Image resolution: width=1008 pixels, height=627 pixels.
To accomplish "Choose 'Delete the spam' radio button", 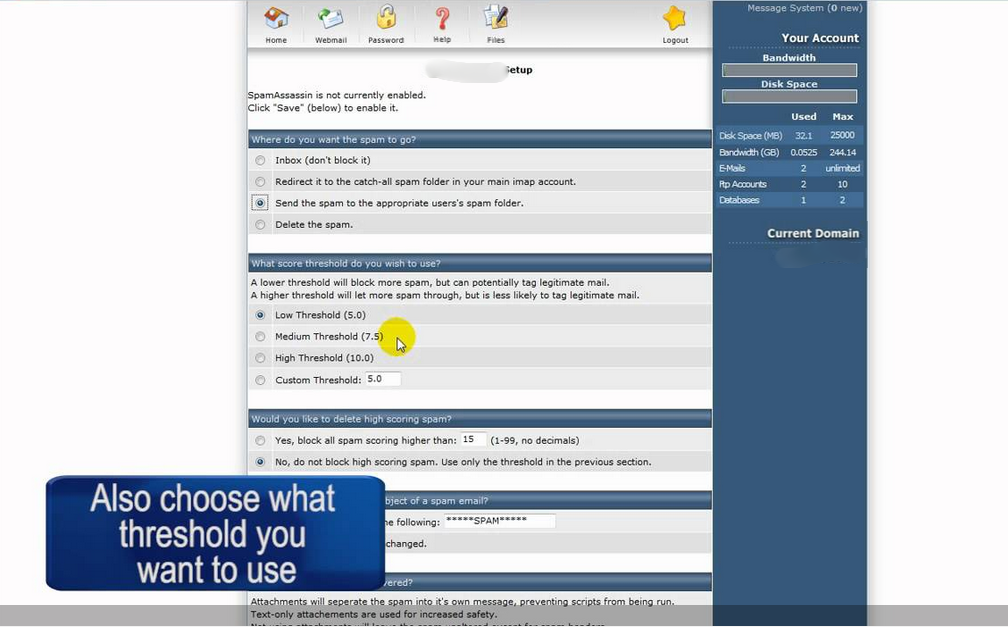I will point(261,225).
